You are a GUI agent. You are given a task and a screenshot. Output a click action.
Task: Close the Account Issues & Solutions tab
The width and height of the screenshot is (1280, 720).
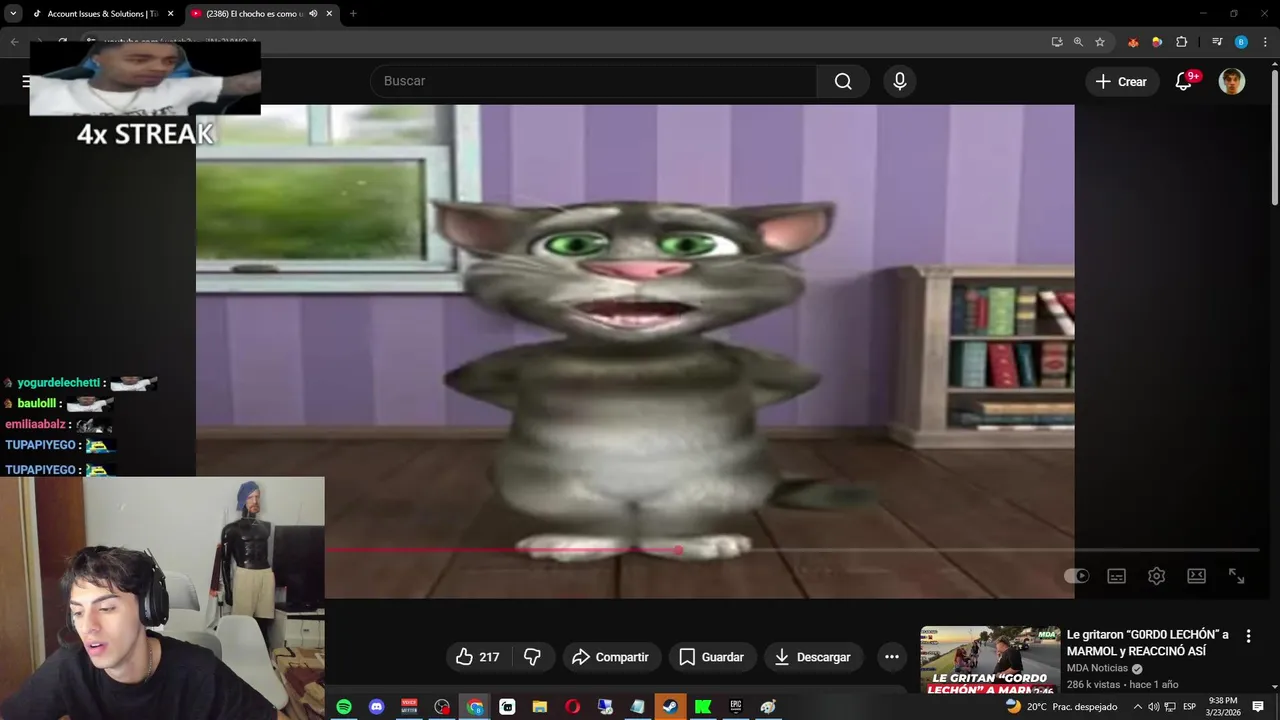click(170, 14)
